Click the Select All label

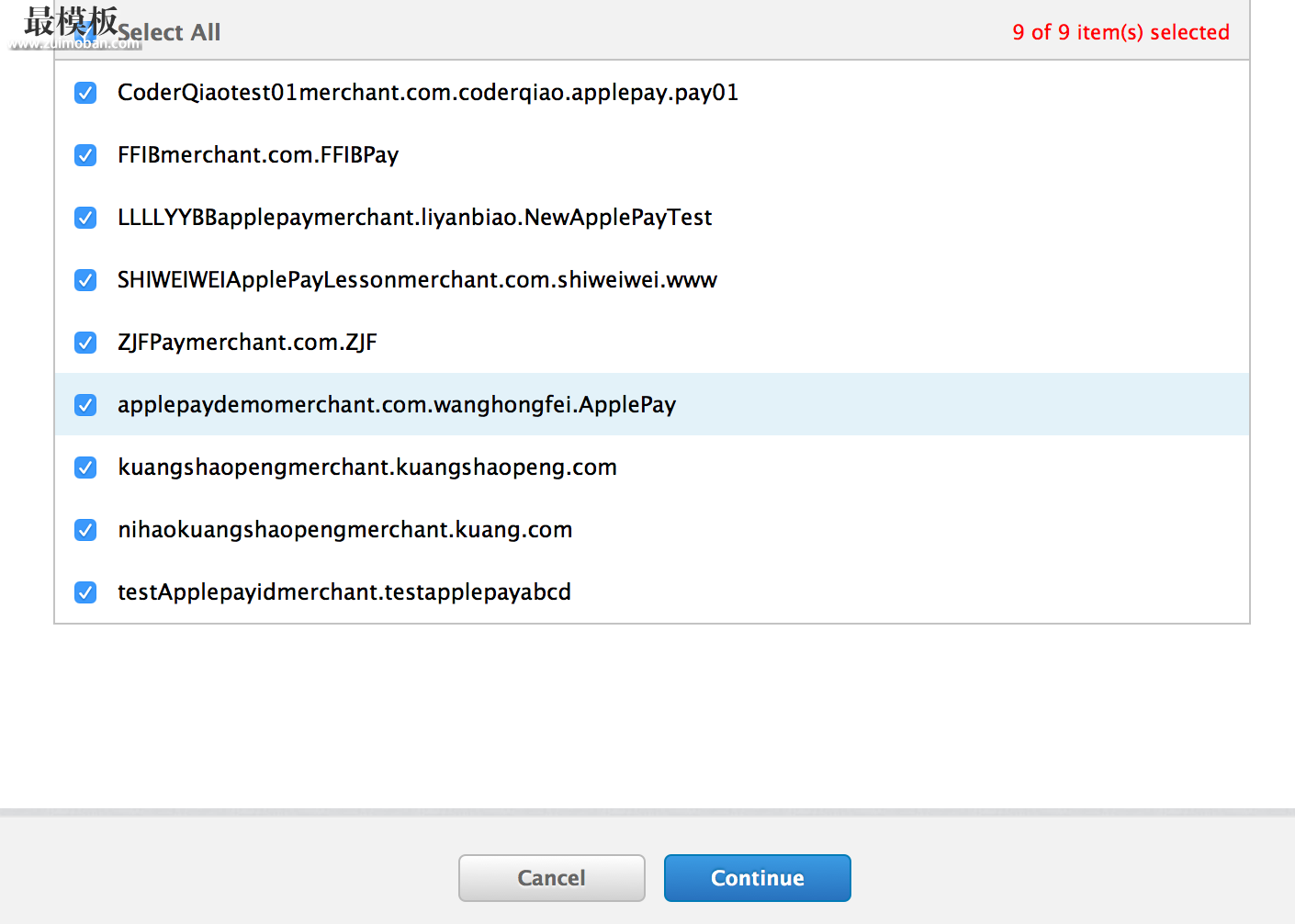point(169,32)
